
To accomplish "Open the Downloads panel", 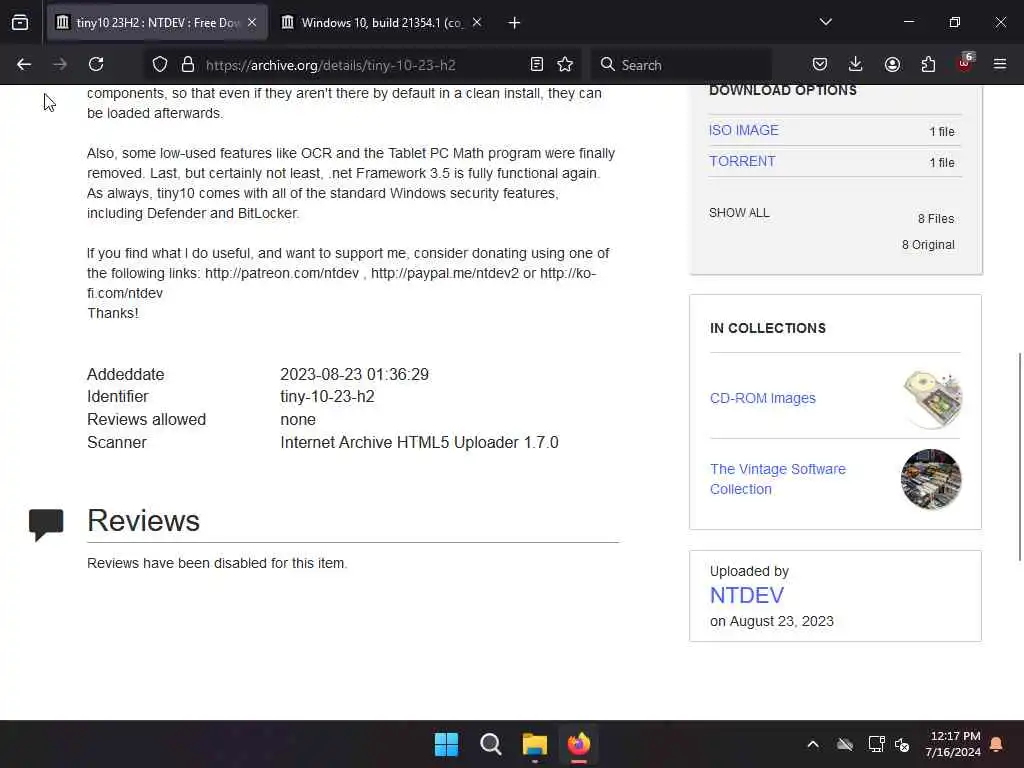I will 856,65.
